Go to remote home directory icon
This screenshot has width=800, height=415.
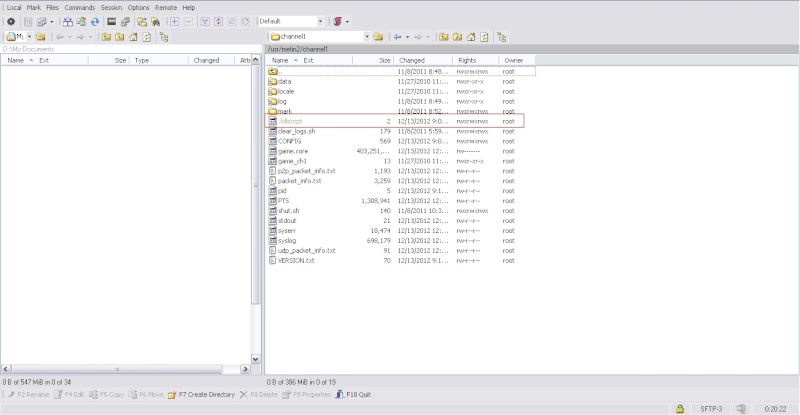click(x=471, y=37)
